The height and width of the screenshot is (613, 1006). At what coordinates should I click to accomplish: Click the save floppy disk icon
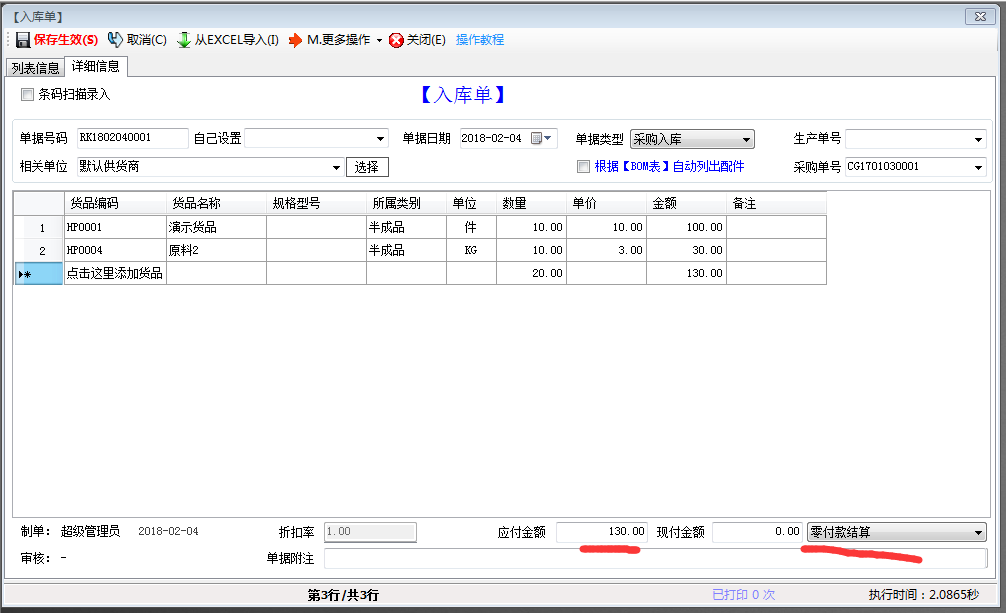coord(22,40)
